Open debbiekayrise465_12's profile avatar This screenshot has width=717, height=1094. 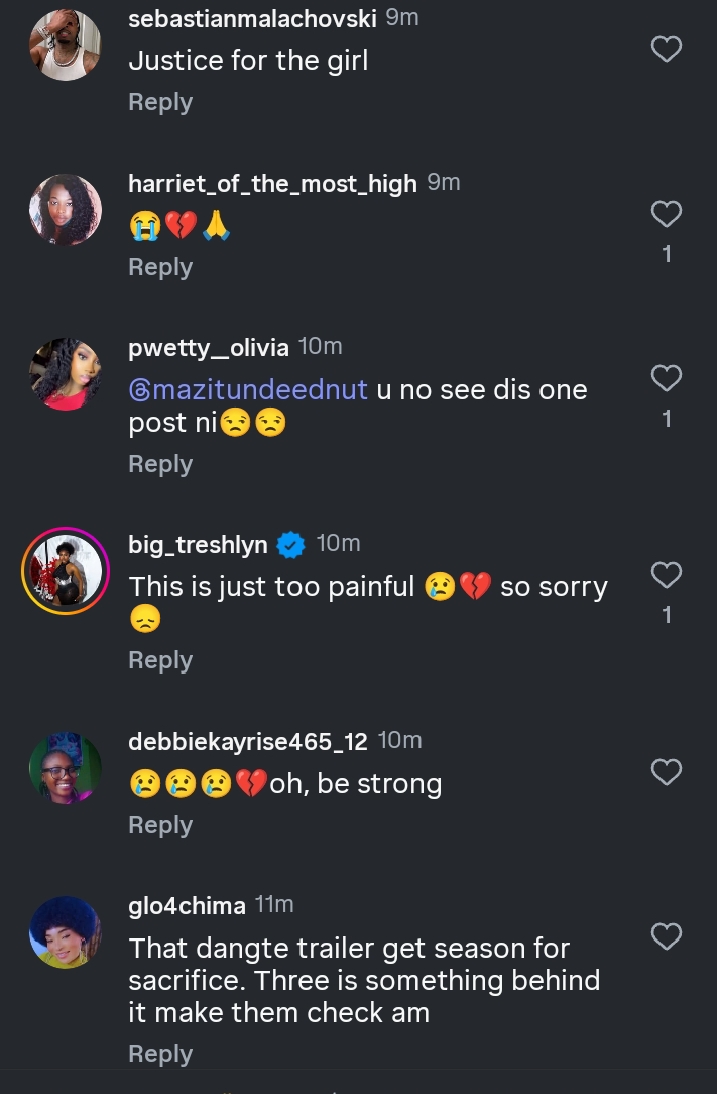coord(65,768)
